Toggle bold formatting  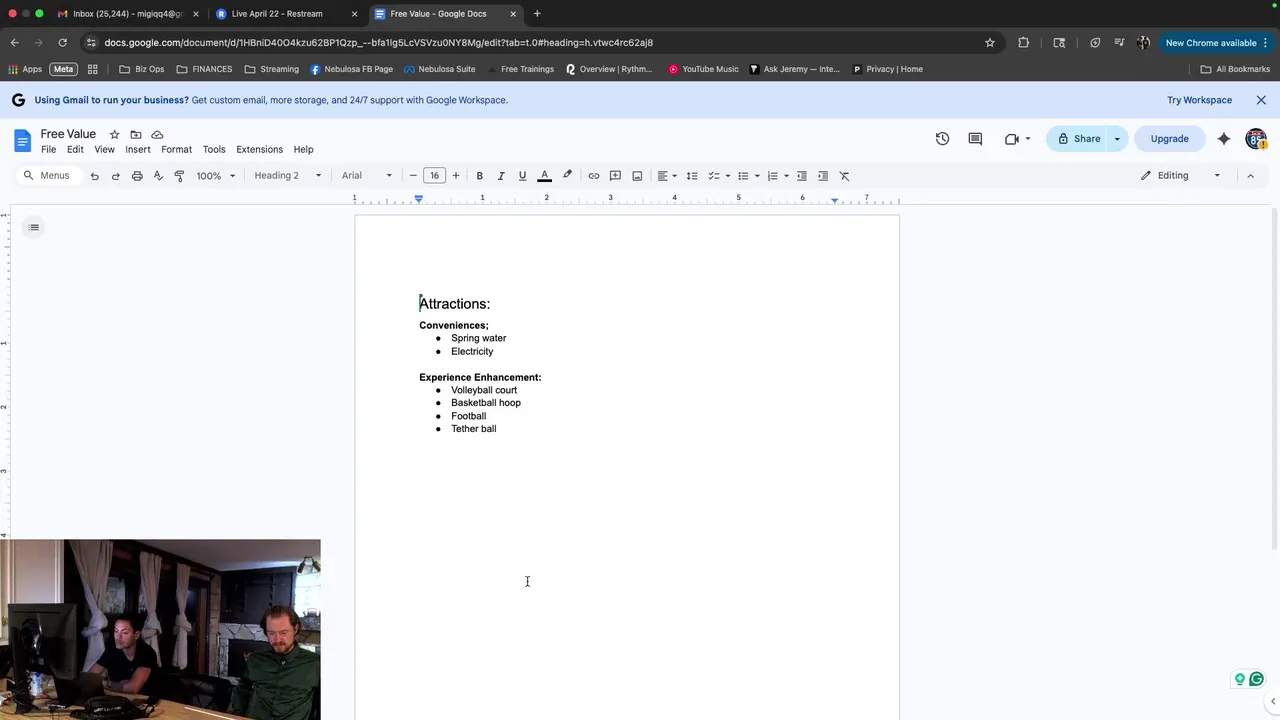[x=480, y=176]
